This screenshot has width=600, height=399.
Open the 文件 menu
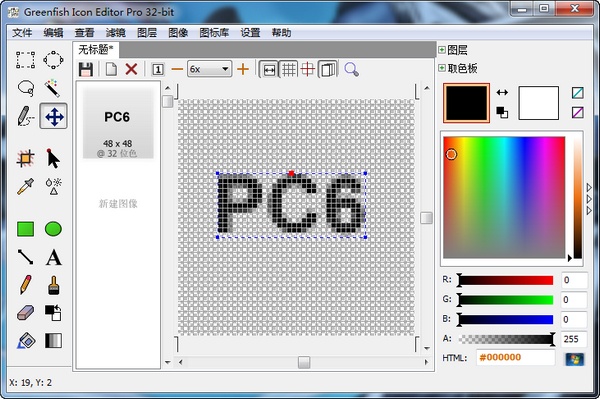point(22,33)
